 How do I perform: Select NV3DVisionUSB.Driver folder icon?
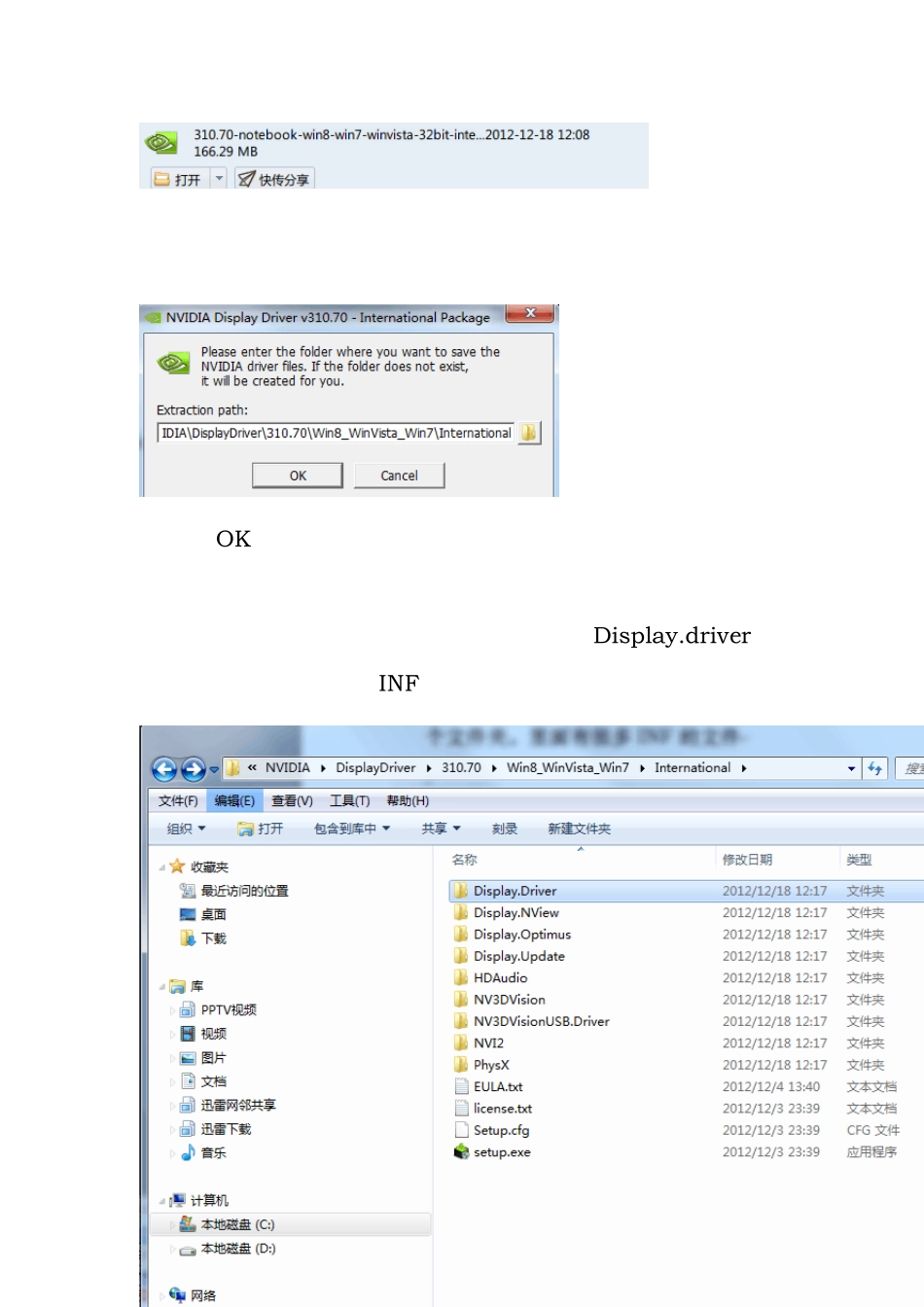tap(461, 1021)
